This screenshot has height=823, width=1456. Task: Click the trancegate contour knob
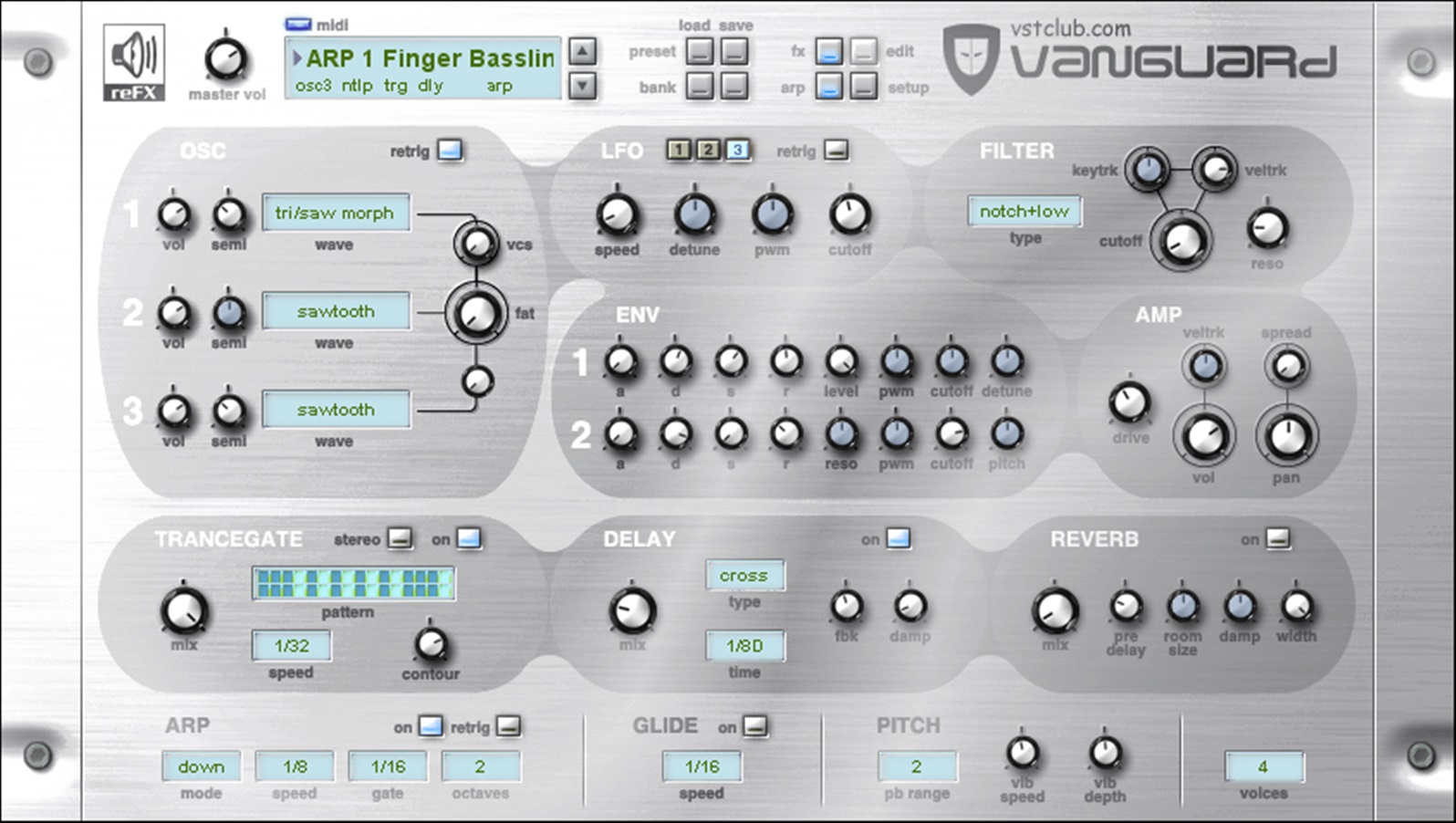pyautogui.click(x=431, y=644)
